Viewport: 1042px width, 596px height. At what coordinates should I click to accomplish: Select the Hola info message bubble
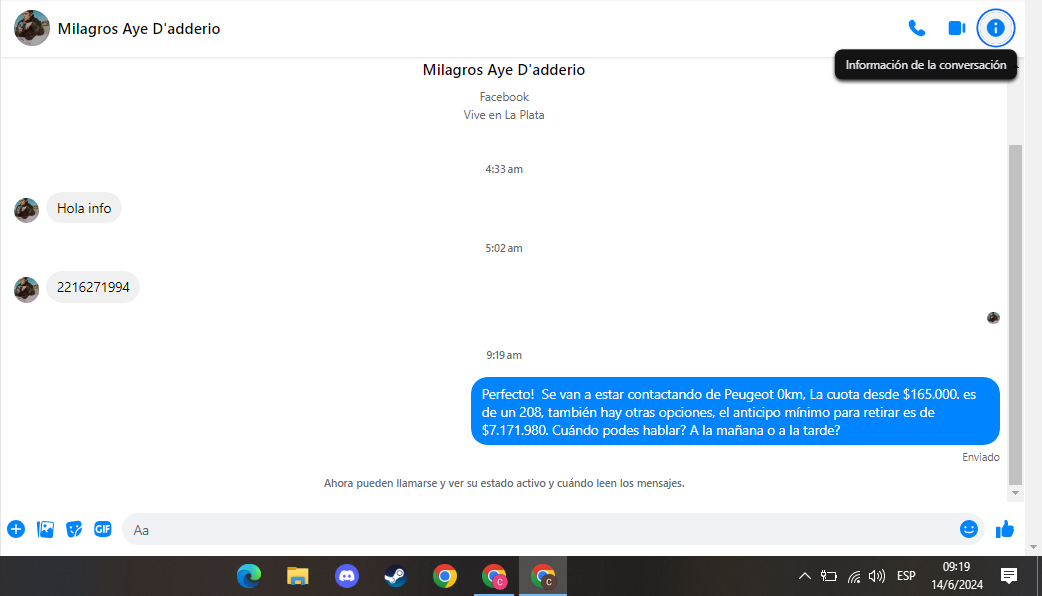(84, 208)
